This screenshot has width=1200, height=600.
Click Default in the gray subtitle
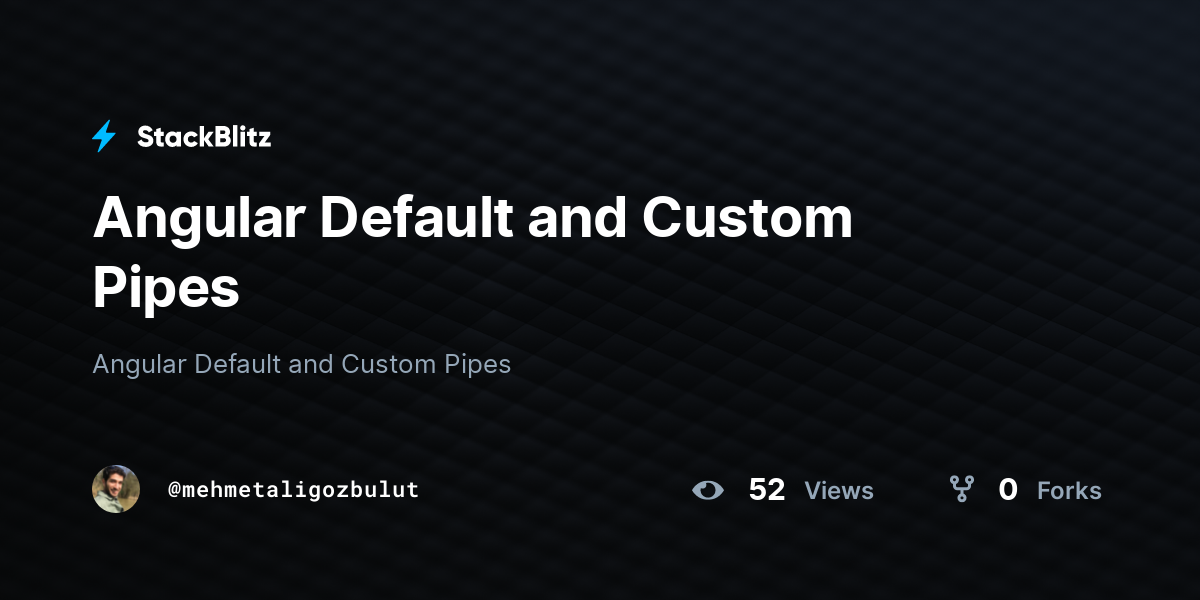[x=238, y=364]
